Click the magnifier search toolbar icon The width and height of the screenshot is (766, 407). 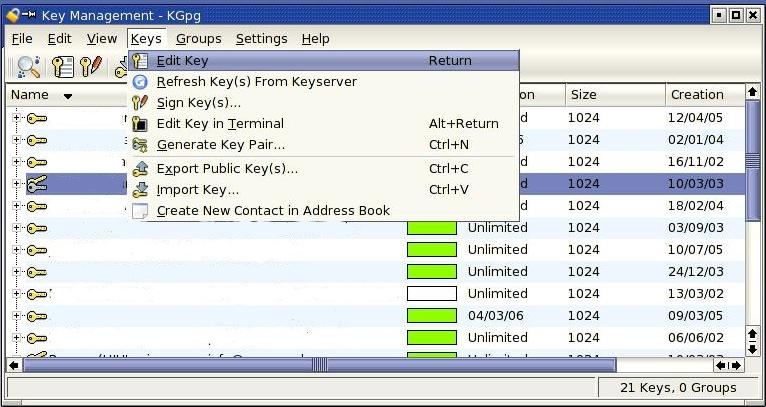coord(27,67)
